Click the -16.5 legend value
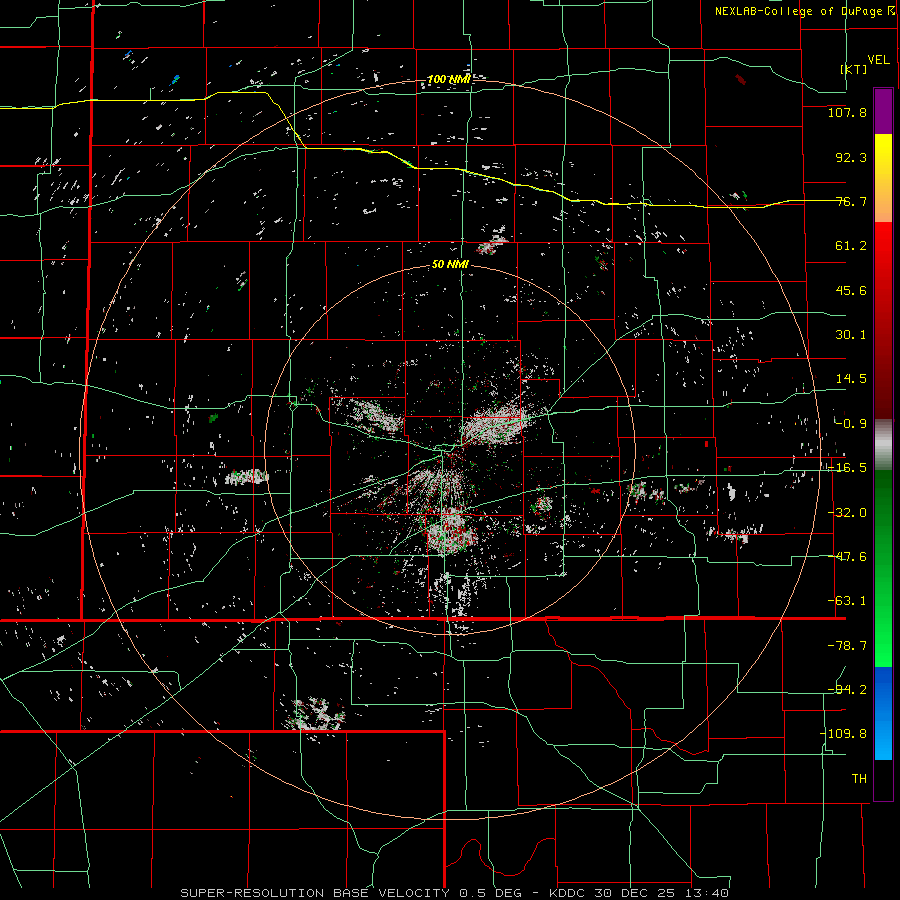 click(847, 468)
